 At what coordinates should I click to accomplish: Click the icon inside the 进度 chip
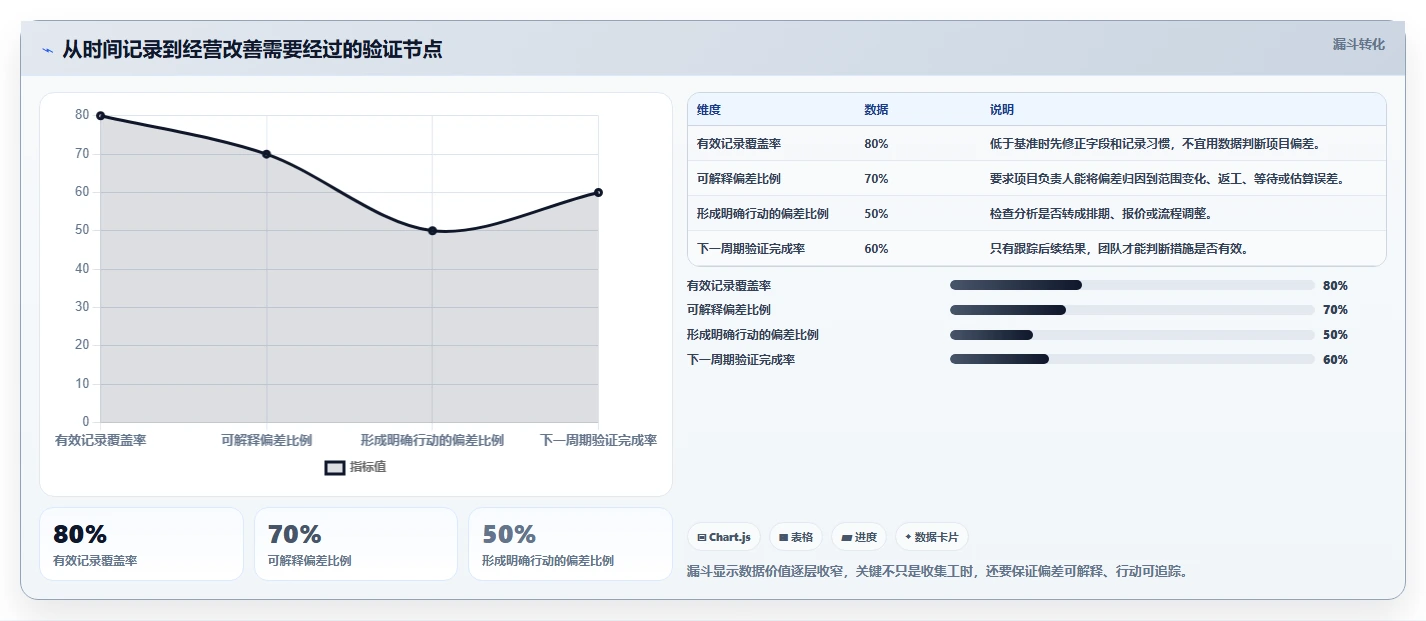tap(847, 537)
